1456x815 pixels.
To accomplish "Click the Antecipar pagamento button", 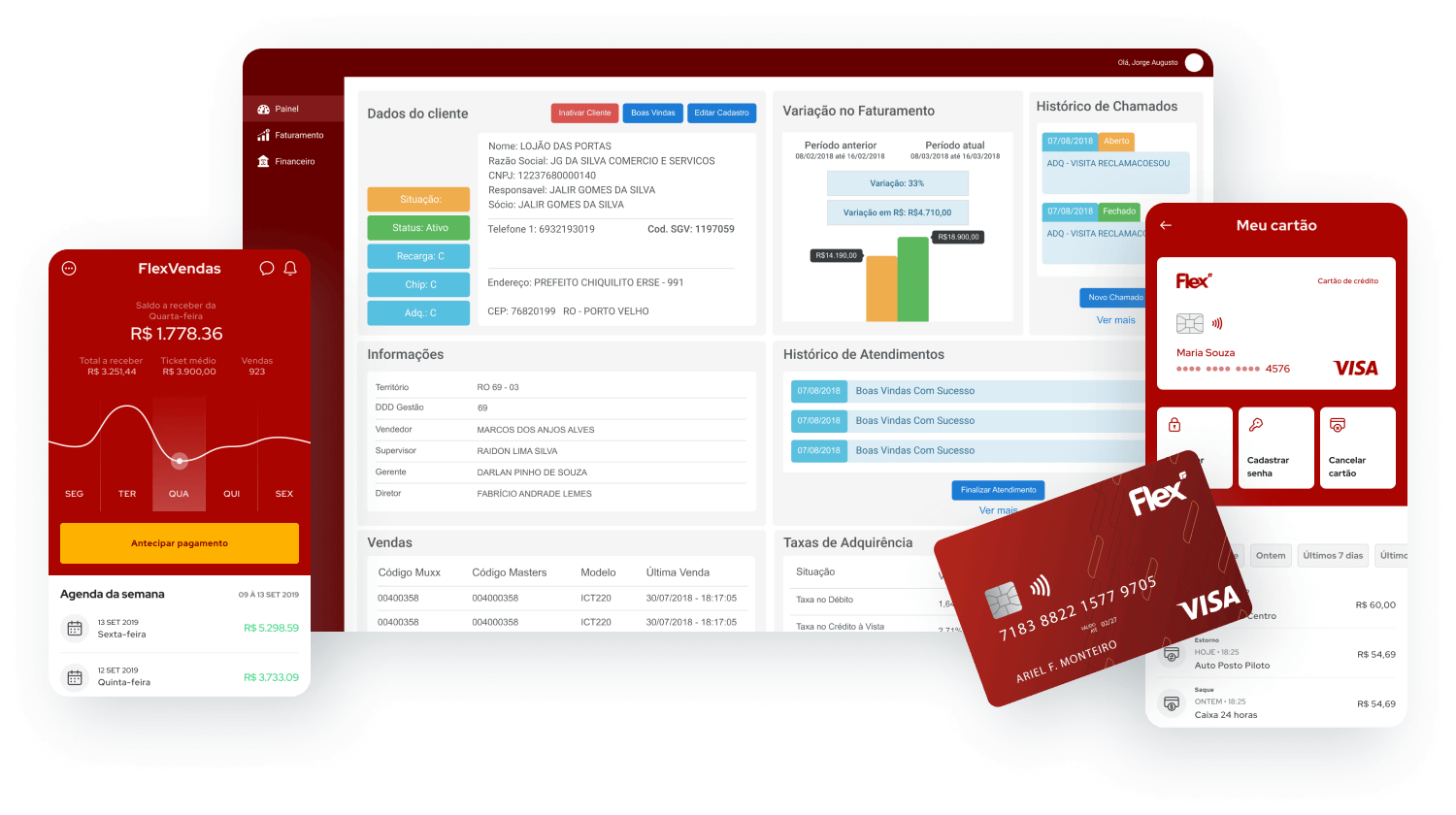I will coord(180,543).
